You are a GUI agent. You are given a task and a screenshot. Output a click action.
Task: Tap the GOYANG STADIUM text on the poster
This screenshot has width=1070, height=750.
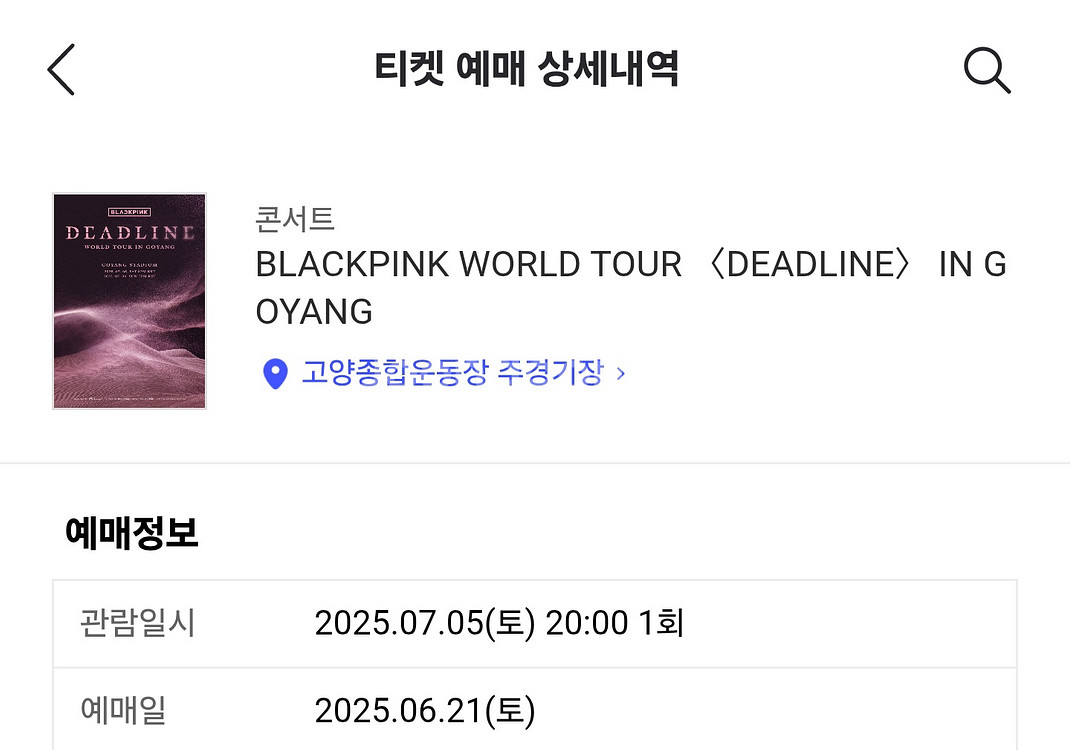[130, 265]
